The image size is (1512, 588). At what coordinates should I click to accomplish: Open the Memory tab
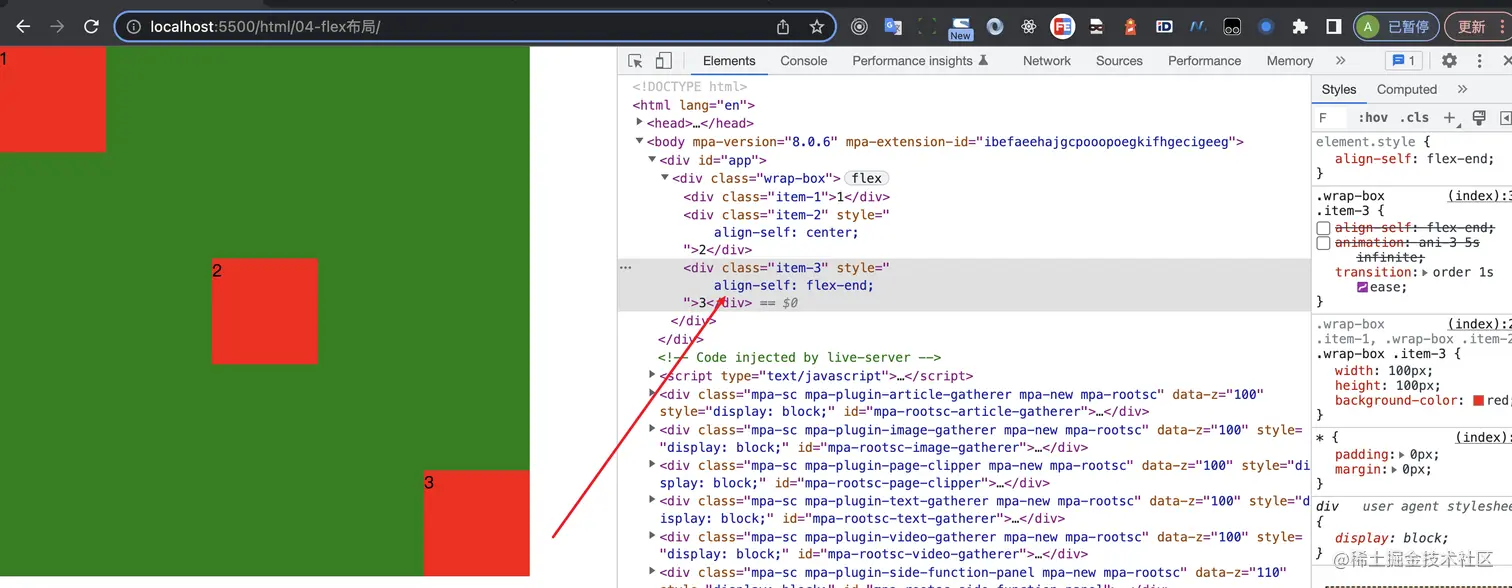pos(1290,61)
